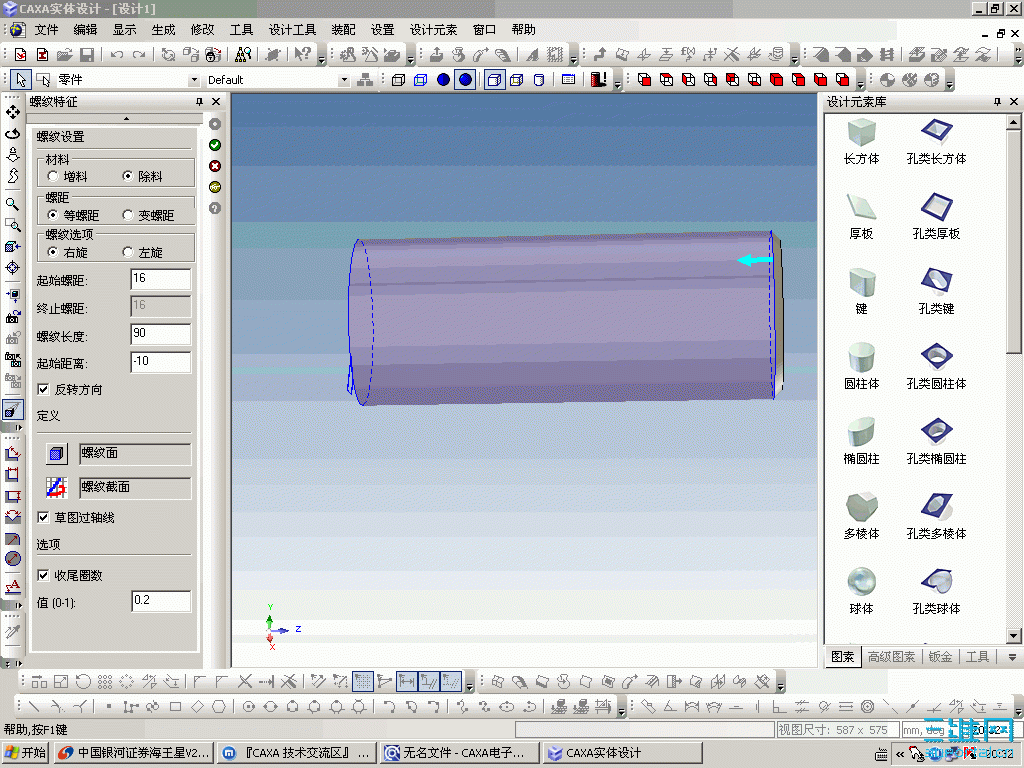This screenshot has height=768, width=1024.
Task: Select the 变螺距 variable pitch radio
Action: point(128,215)
